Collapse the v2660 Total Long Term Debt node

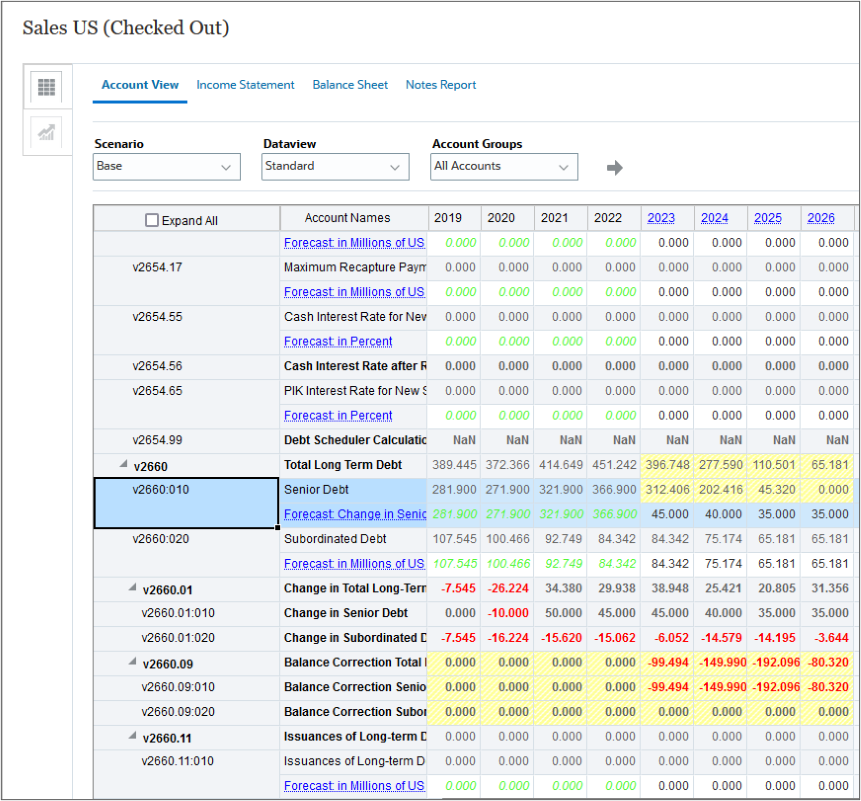(123, 464)
